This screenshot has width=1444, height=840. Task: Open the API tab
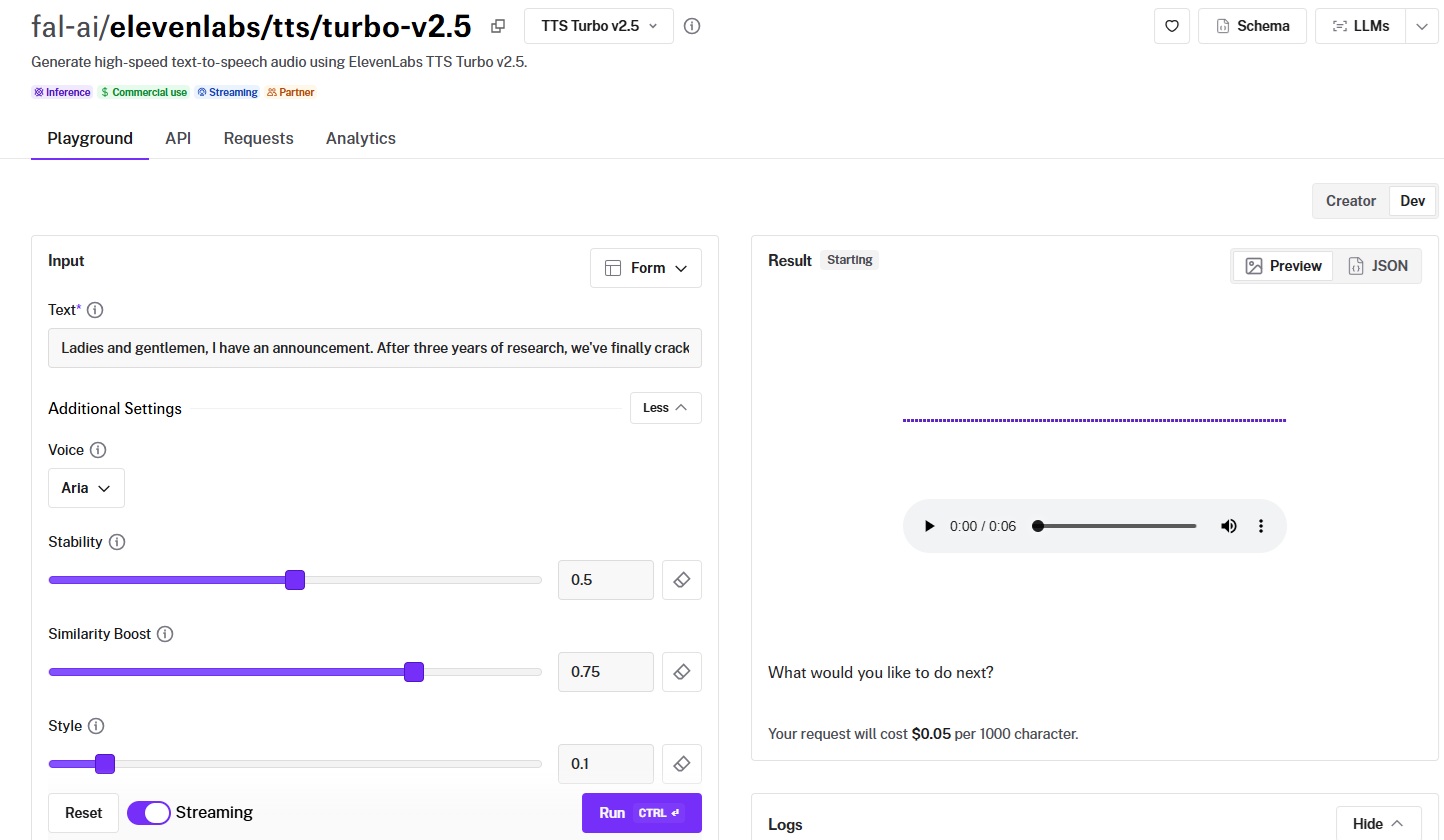pos(178,139)
